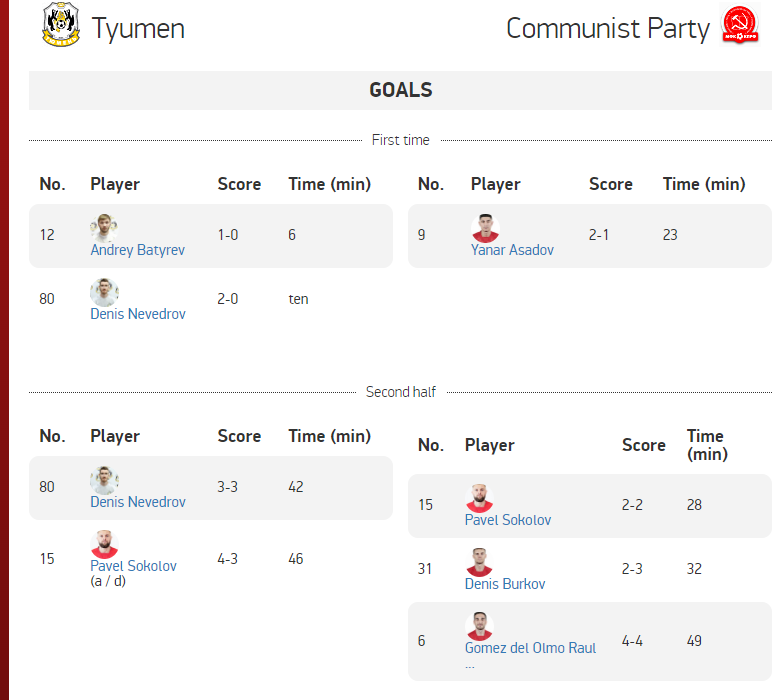Click Yanar Asadov's player avatar

(485, 228)
